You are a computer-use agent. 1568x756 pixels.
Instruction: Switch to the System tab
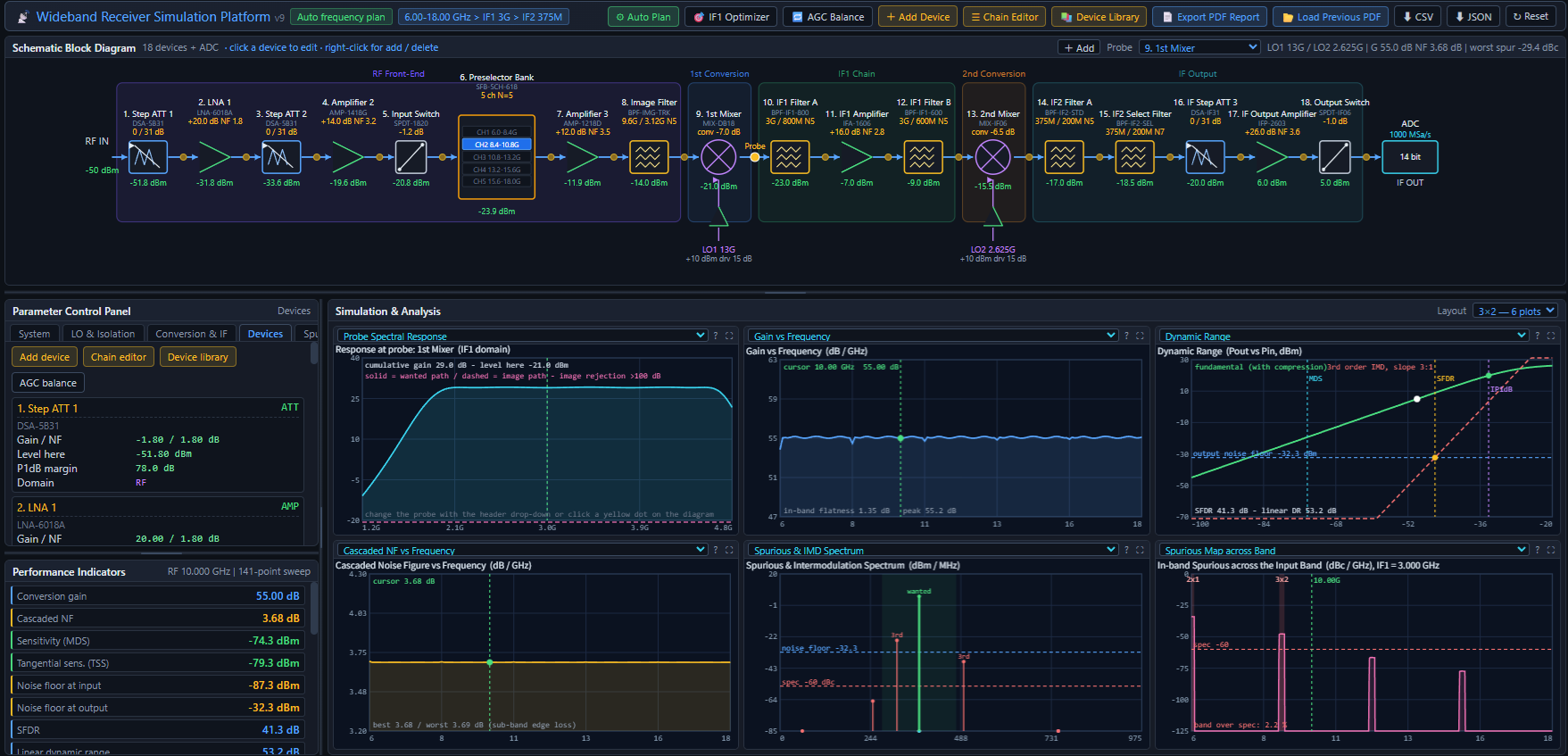click(x=34, y=334)
